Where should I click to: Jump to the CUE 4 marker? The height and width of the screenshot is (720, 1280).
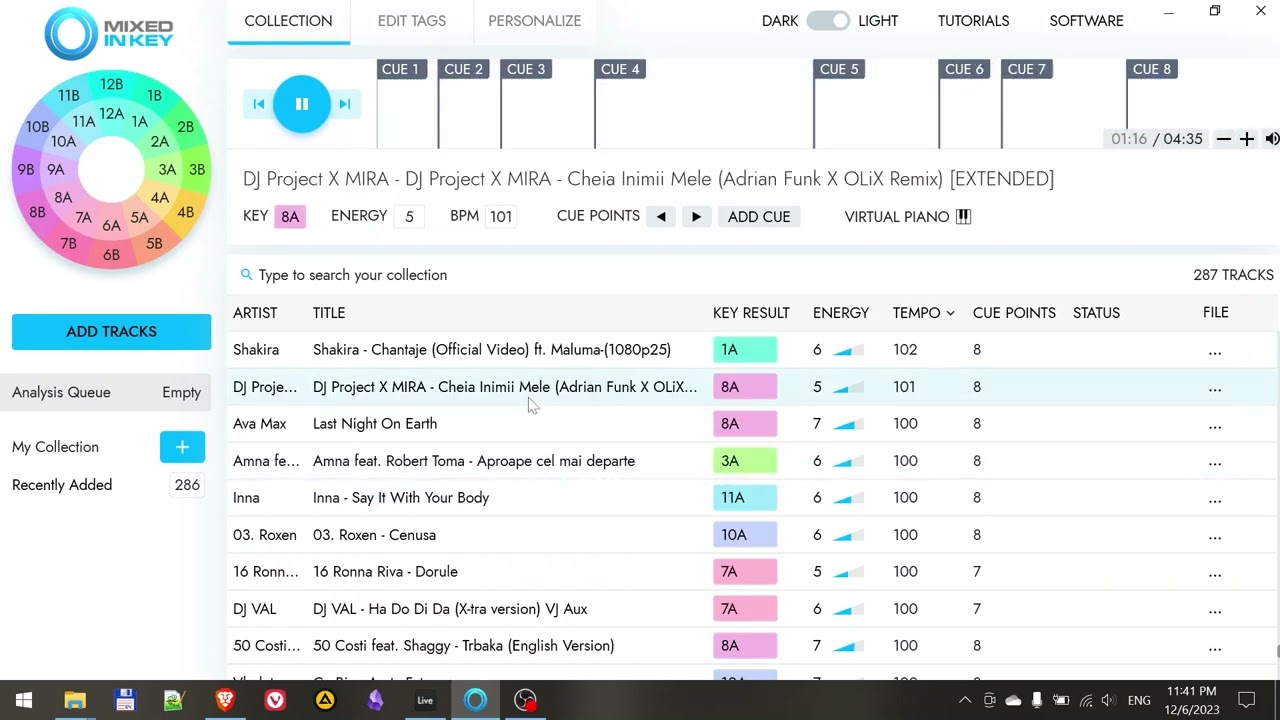(x=620, y=69)
